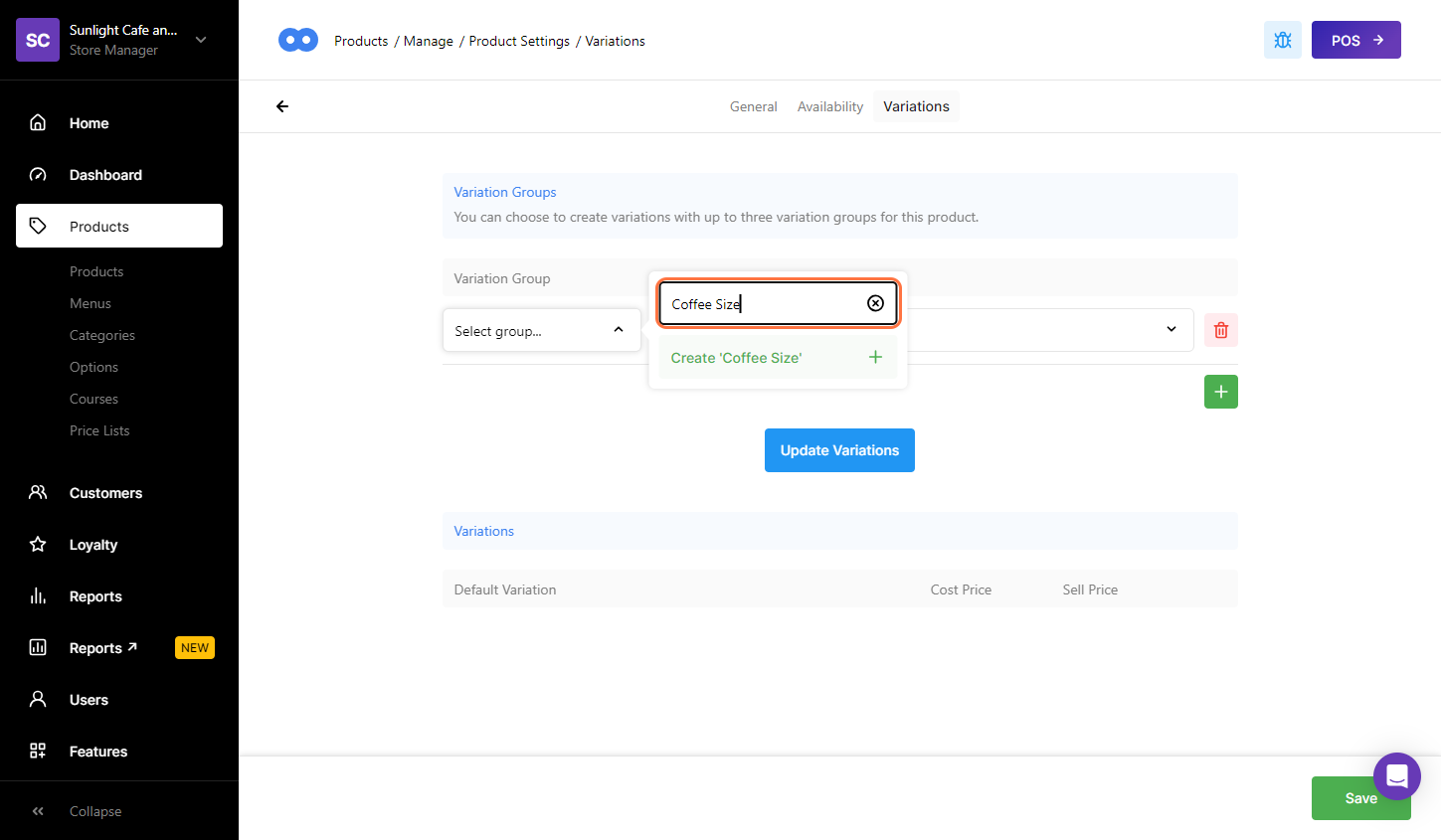Expand the store selector dropdown

coord(201,40)
